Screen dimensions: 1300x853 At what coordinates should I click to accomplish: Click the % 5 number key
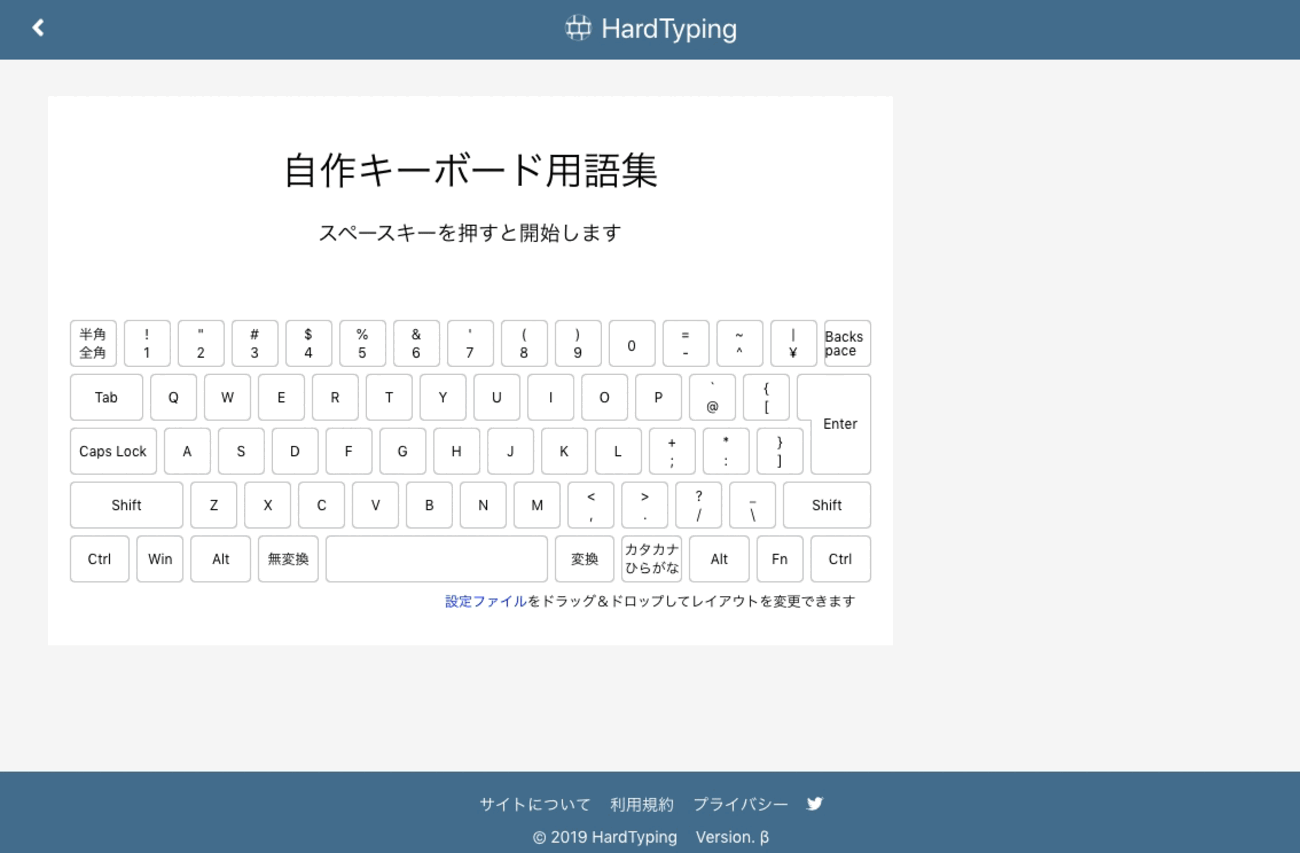[363, 344]
